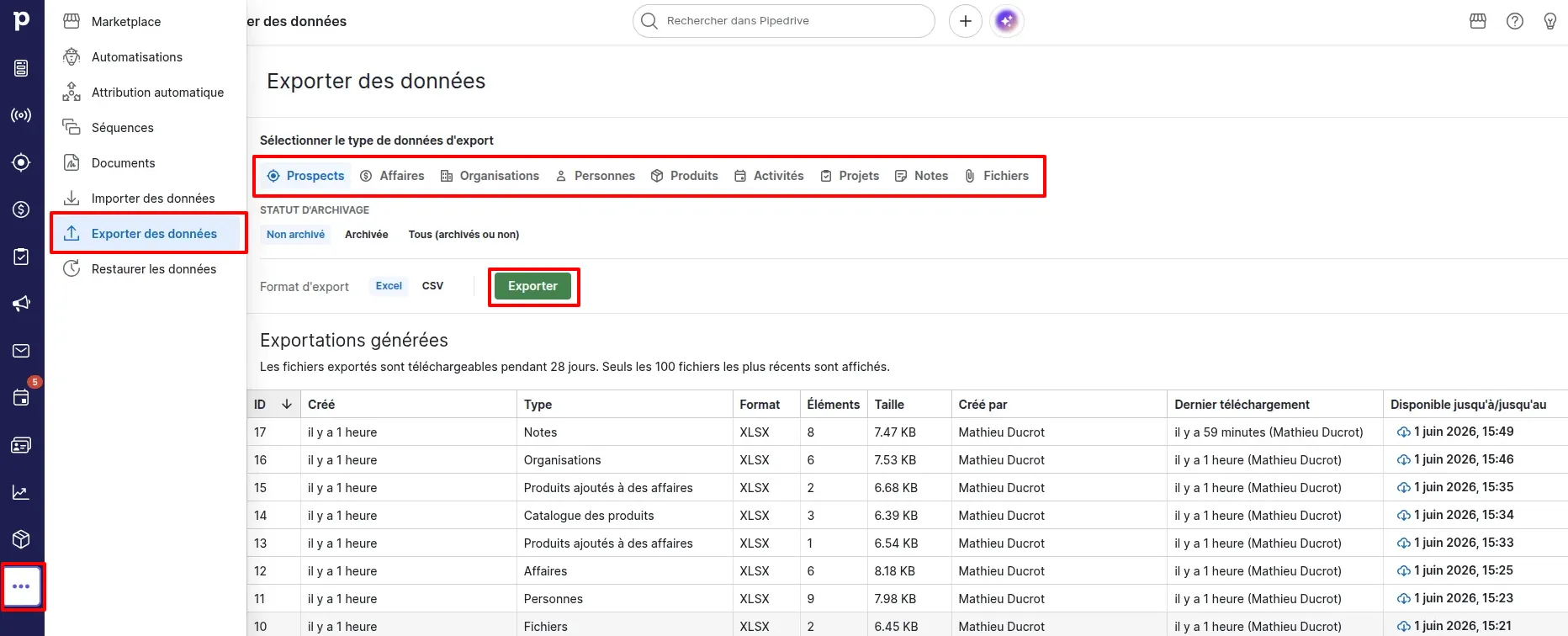Download export 16 via cloud icon

[x=1404, y=460]
